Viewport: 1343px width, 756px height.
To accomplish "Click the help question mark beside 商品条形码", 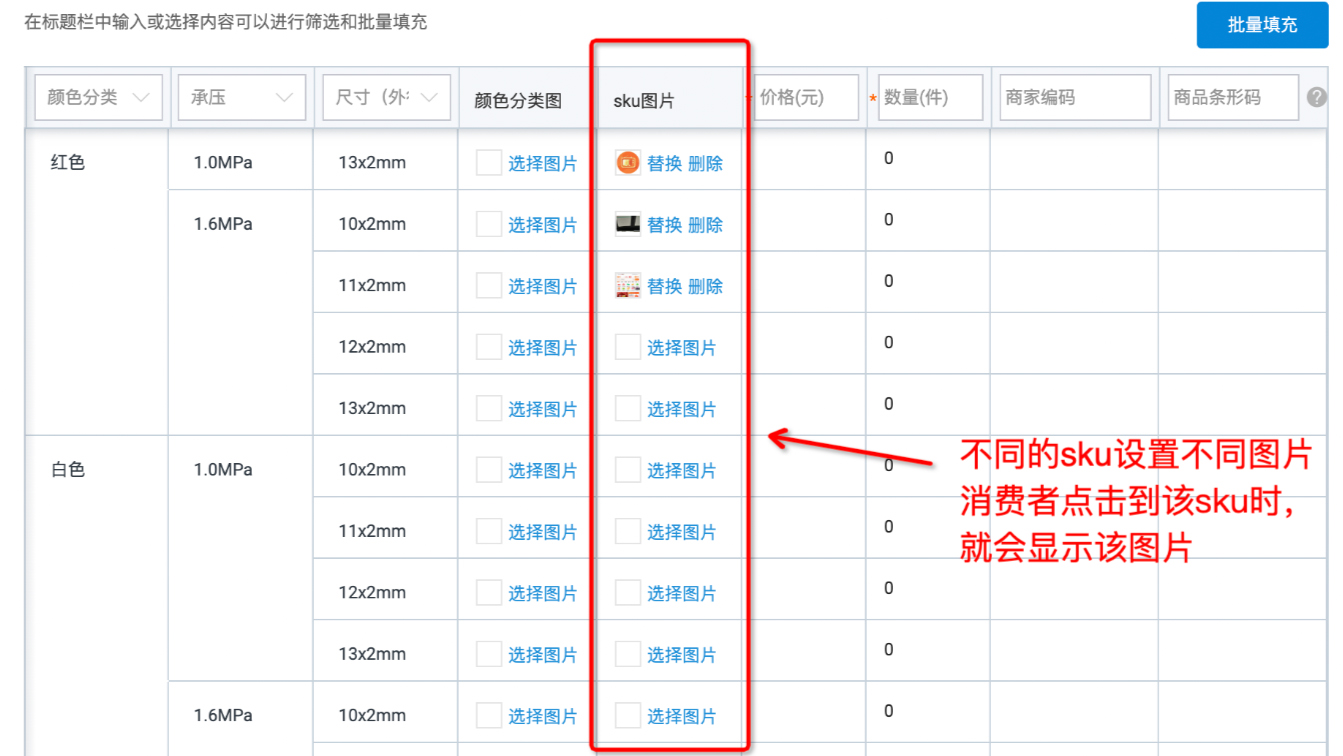I will point(1317,97).
